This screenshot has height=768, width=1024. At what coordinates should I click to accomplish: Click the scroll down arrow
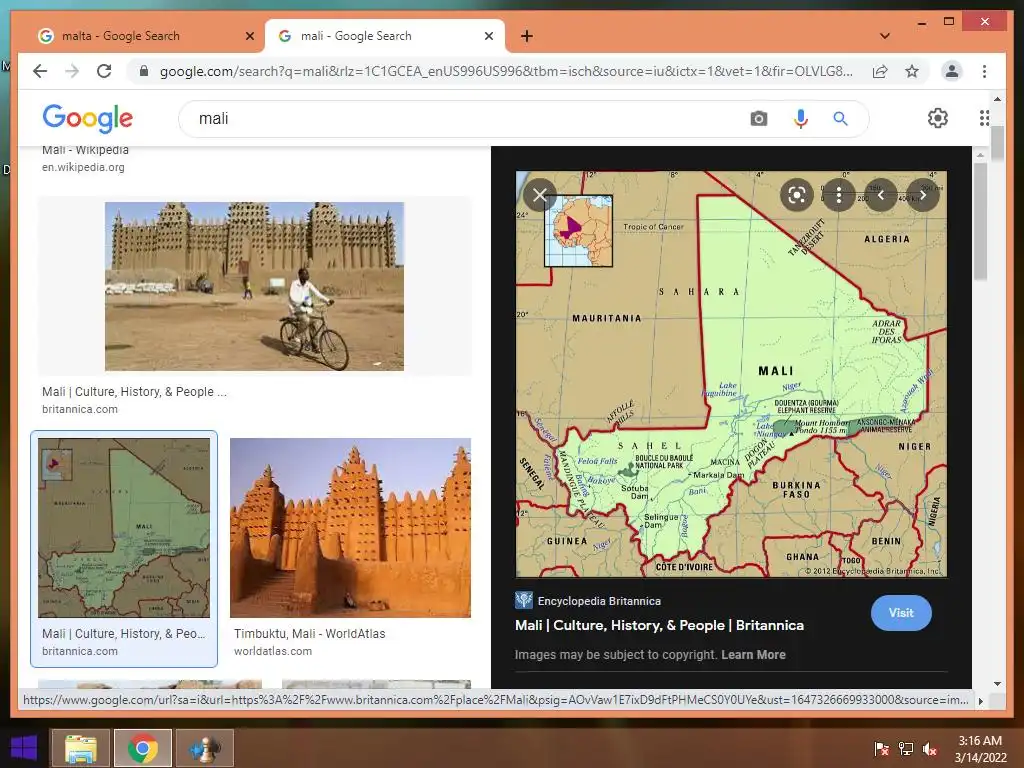[x=997, y=684]
